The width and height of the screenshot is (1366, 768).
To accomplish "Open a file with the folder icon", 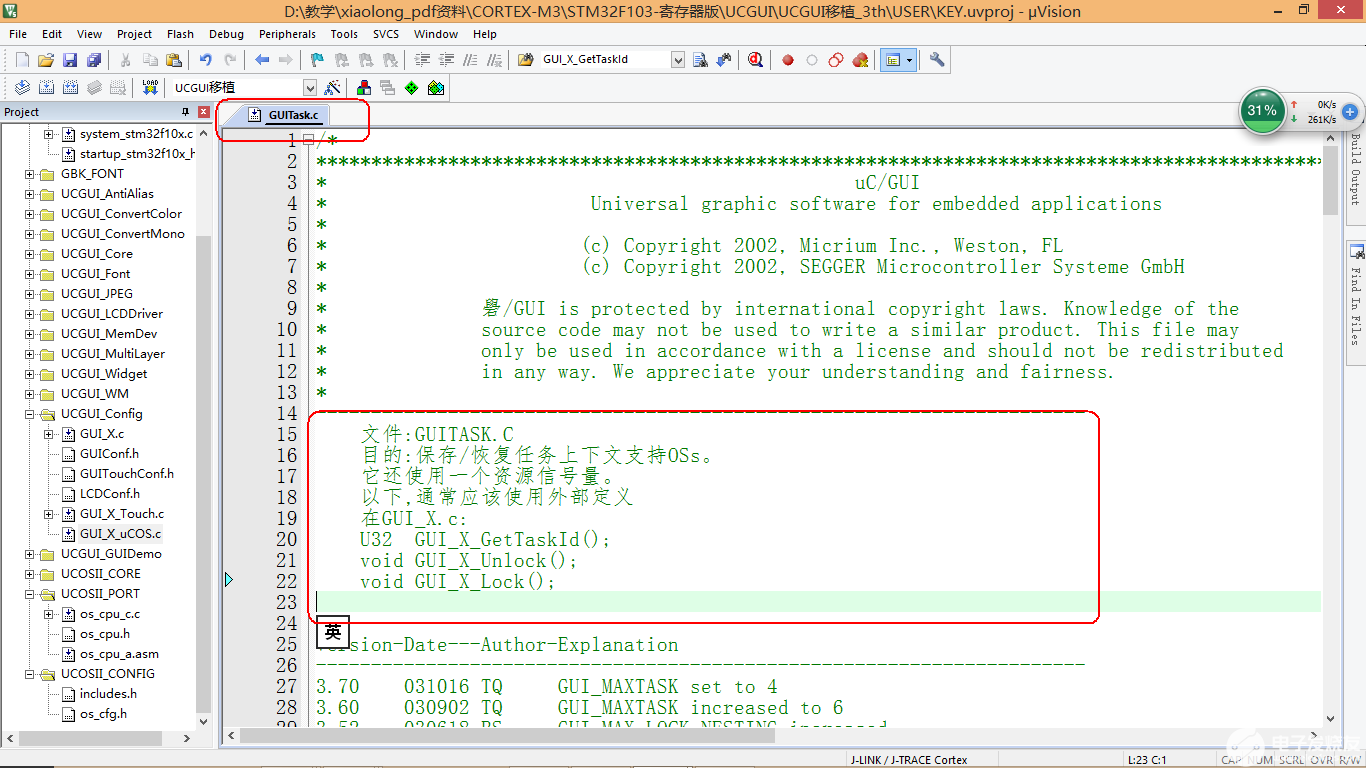I will [x=46, y=60].
